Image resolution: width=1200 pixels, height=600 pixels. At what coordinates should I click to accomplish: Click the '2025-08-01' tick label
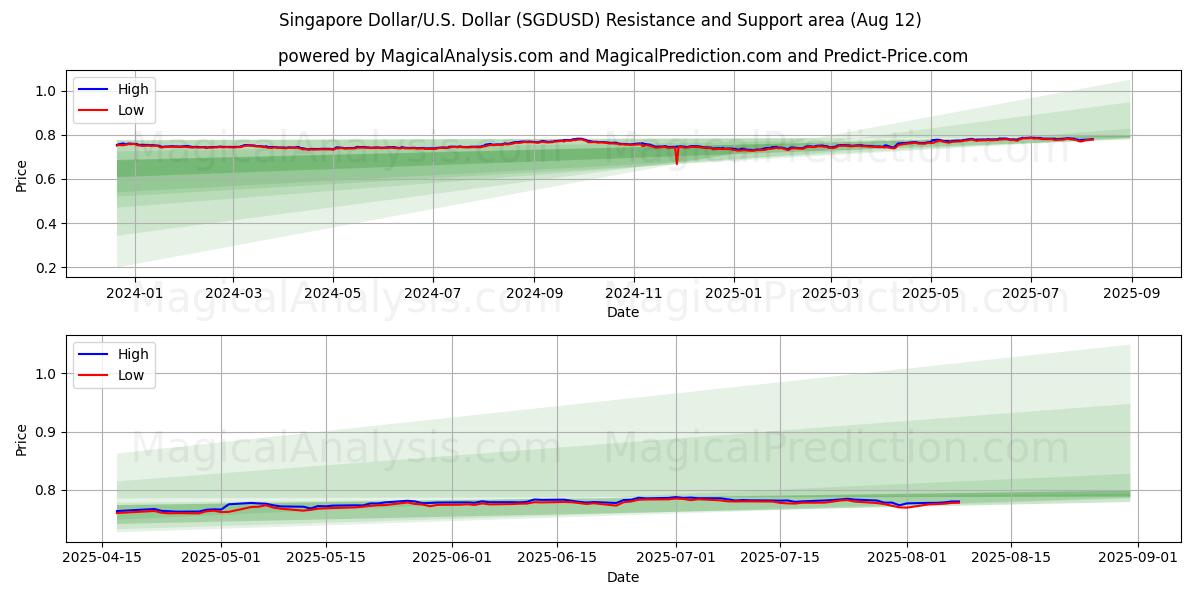coord(907,559)
